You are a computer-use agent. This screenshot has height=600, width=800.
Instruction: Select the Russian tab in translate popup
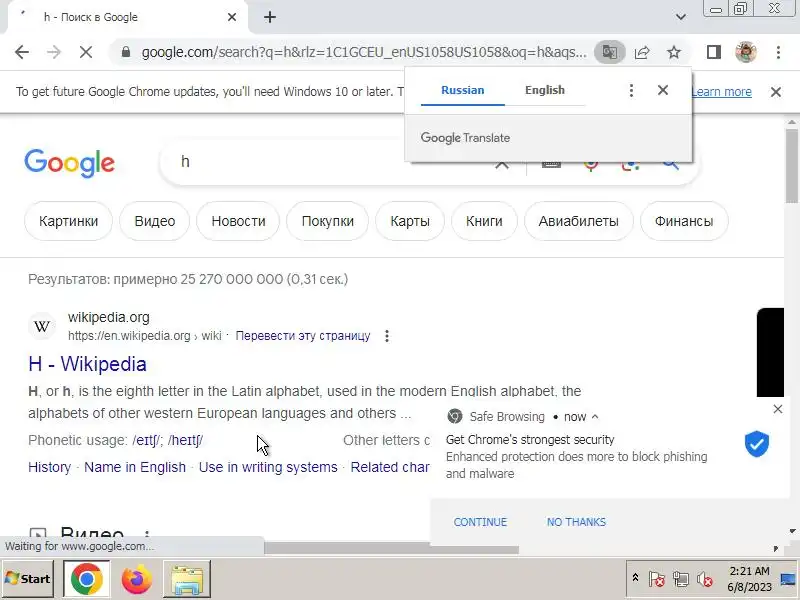click(x=463, y=90)
